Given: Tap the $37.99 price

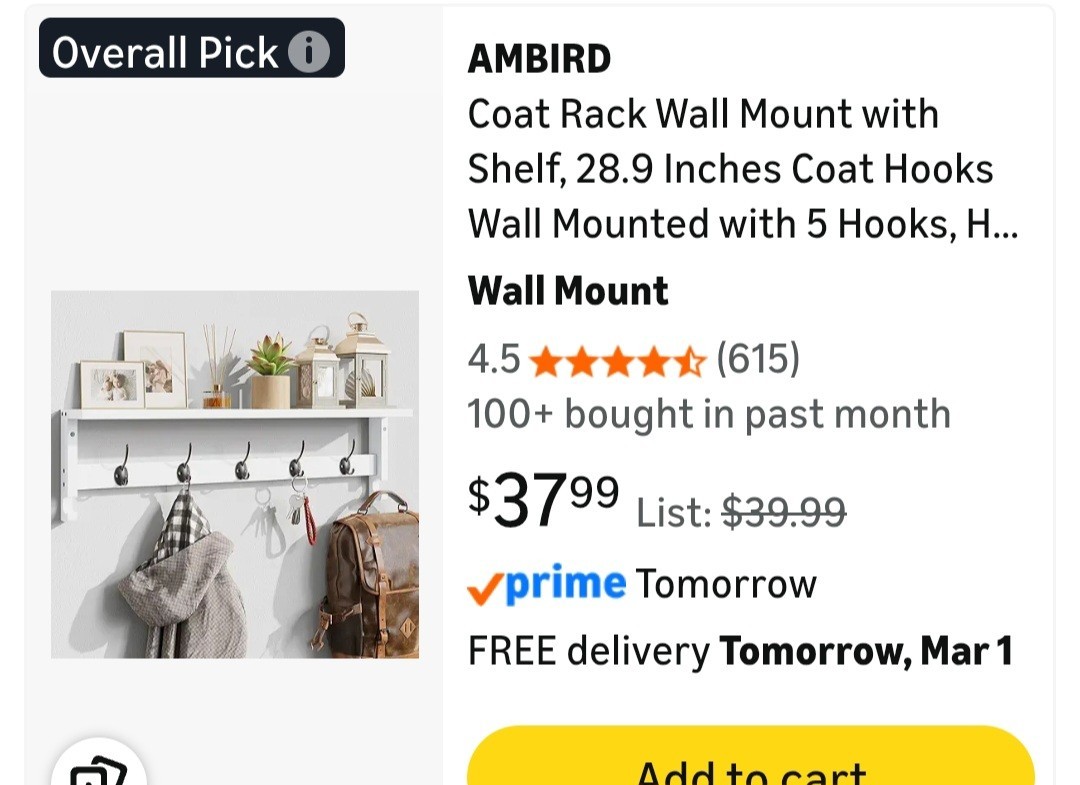Looking at the screenshot, I should point(543,500).
